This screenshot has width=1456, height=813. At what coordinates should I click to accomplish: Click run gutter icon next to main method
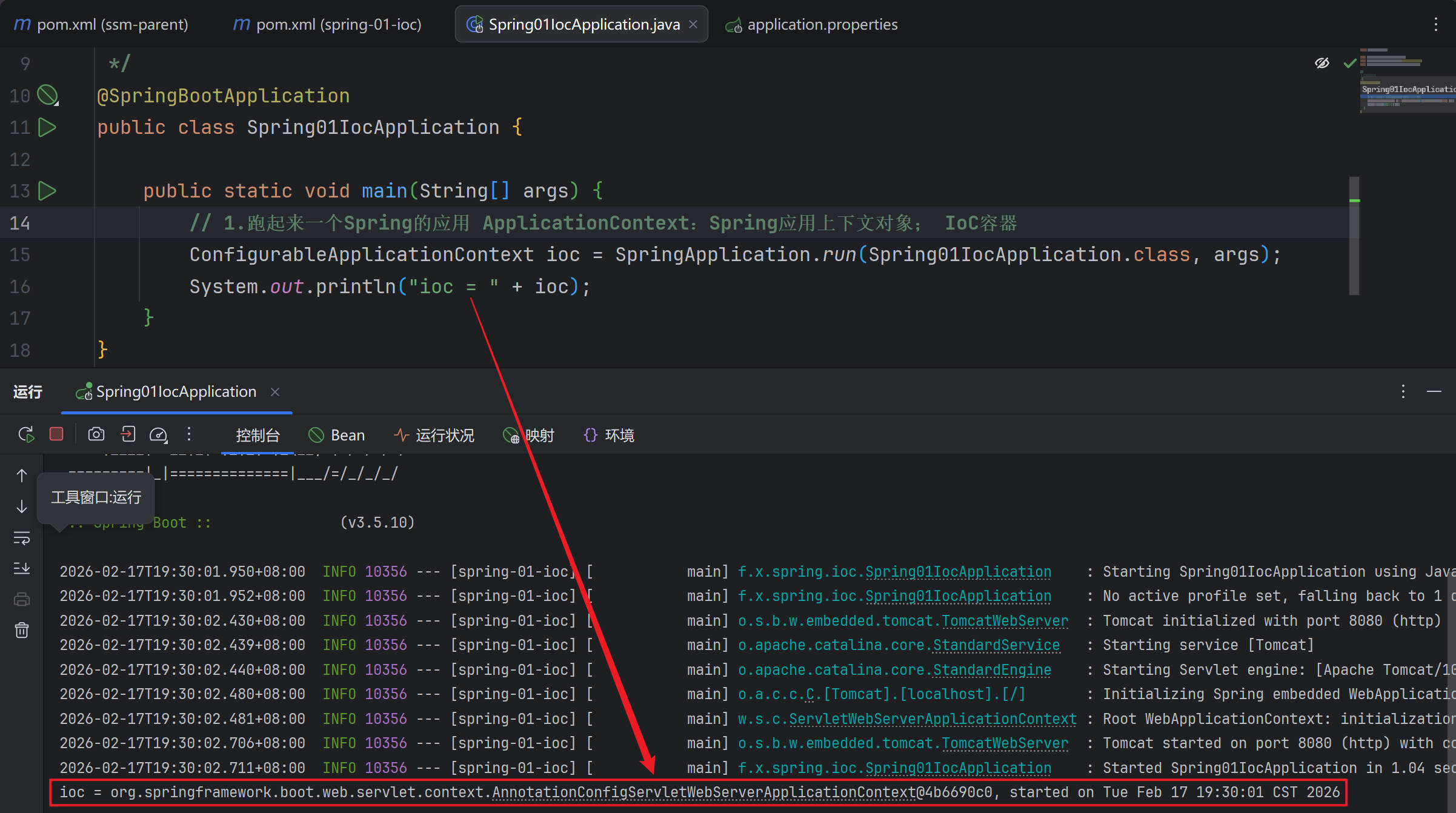tap(47, 191)
